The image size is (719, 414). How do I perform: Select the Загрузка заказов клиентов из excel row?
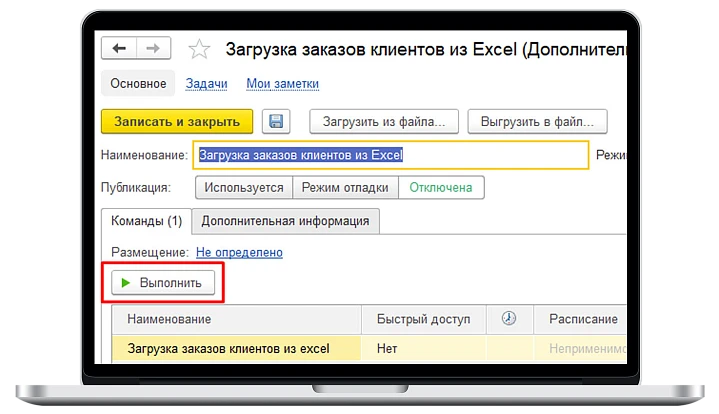click(x=235, y=349)
